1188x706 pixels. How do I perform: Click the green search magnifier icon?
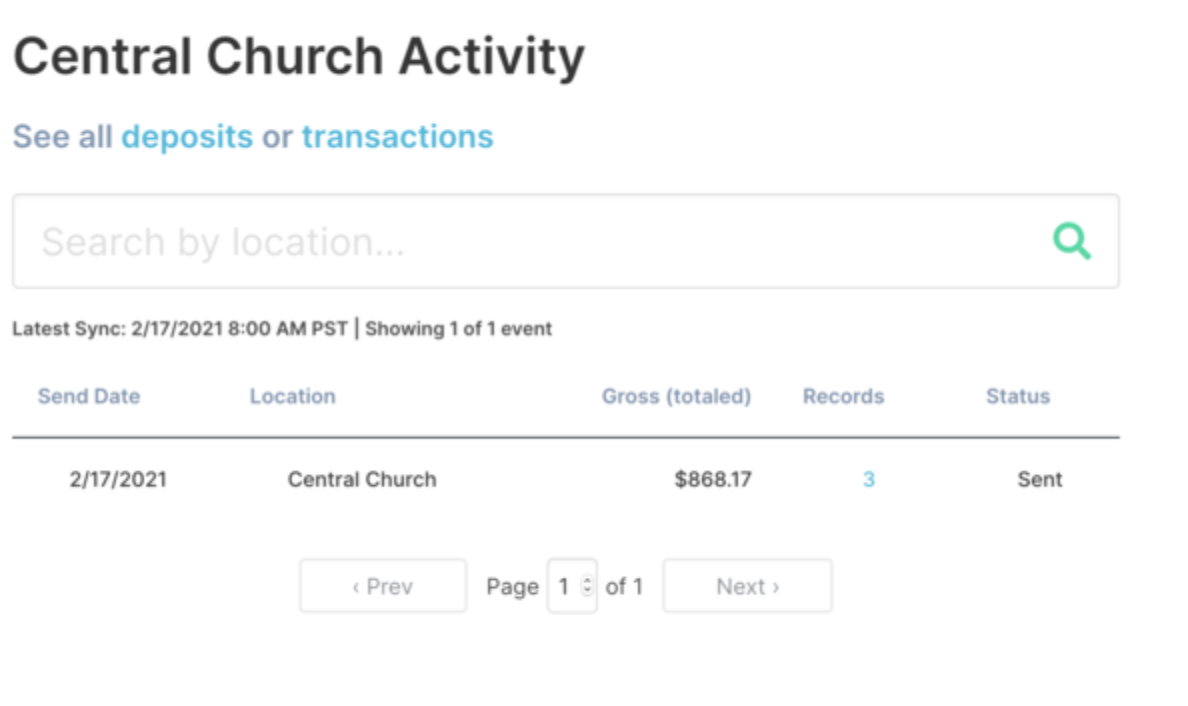(x=1072, y=240)
